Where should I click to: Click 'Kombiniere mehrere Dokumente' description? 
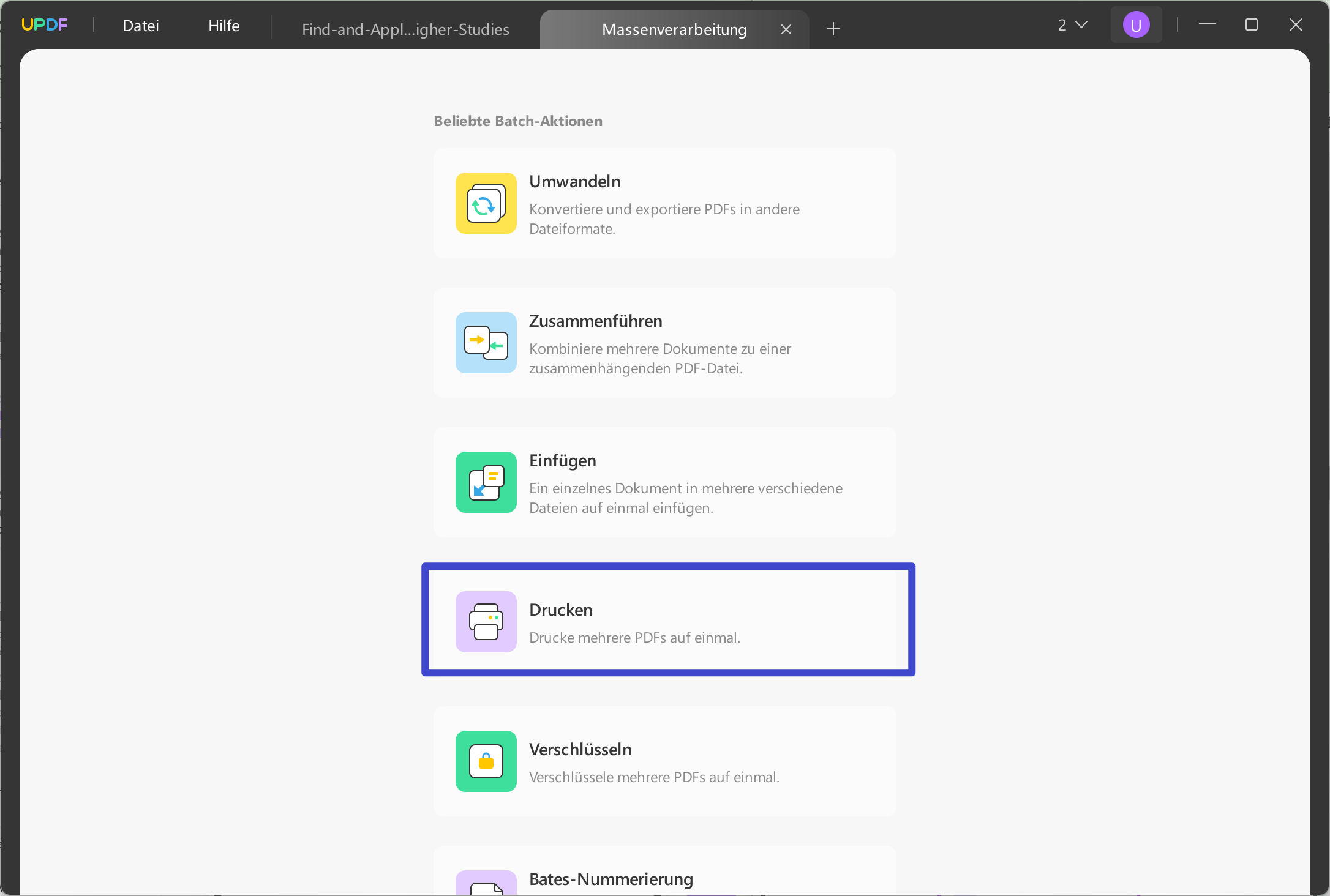660,359
